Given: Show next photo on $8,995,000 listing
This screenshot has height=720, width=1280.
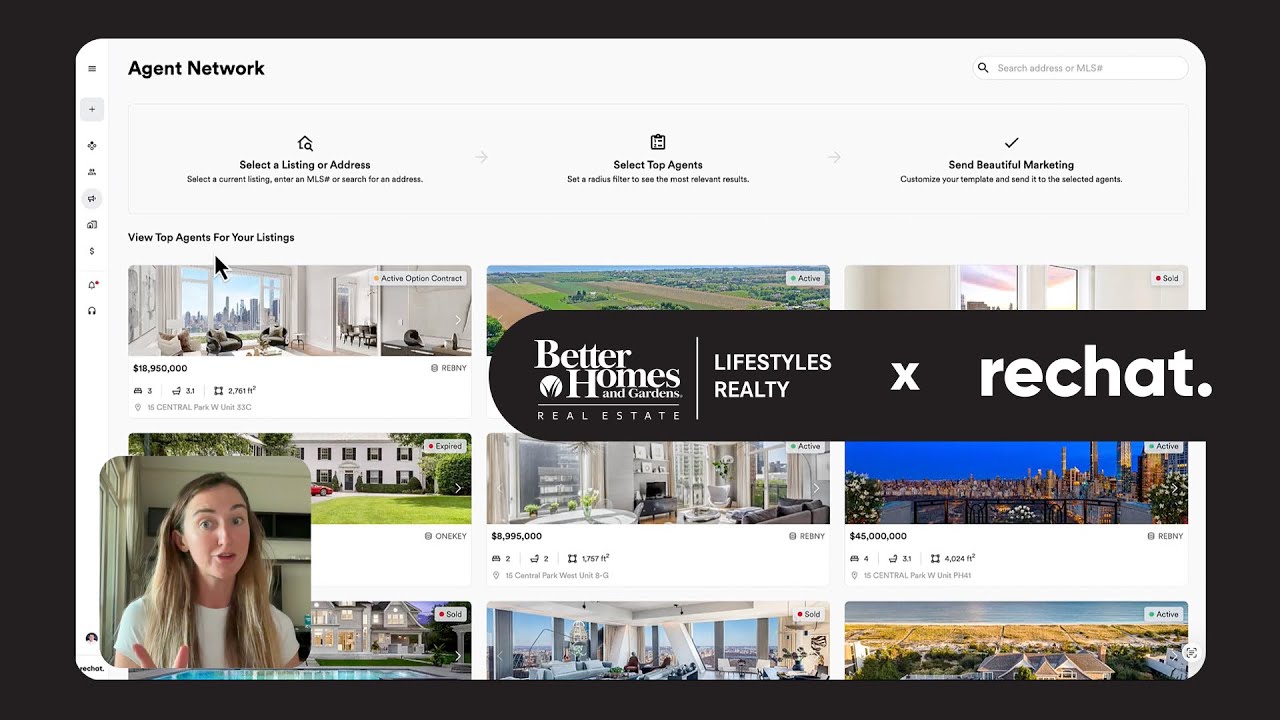Looking at the screenshot, I should click(x=816, y=488).
